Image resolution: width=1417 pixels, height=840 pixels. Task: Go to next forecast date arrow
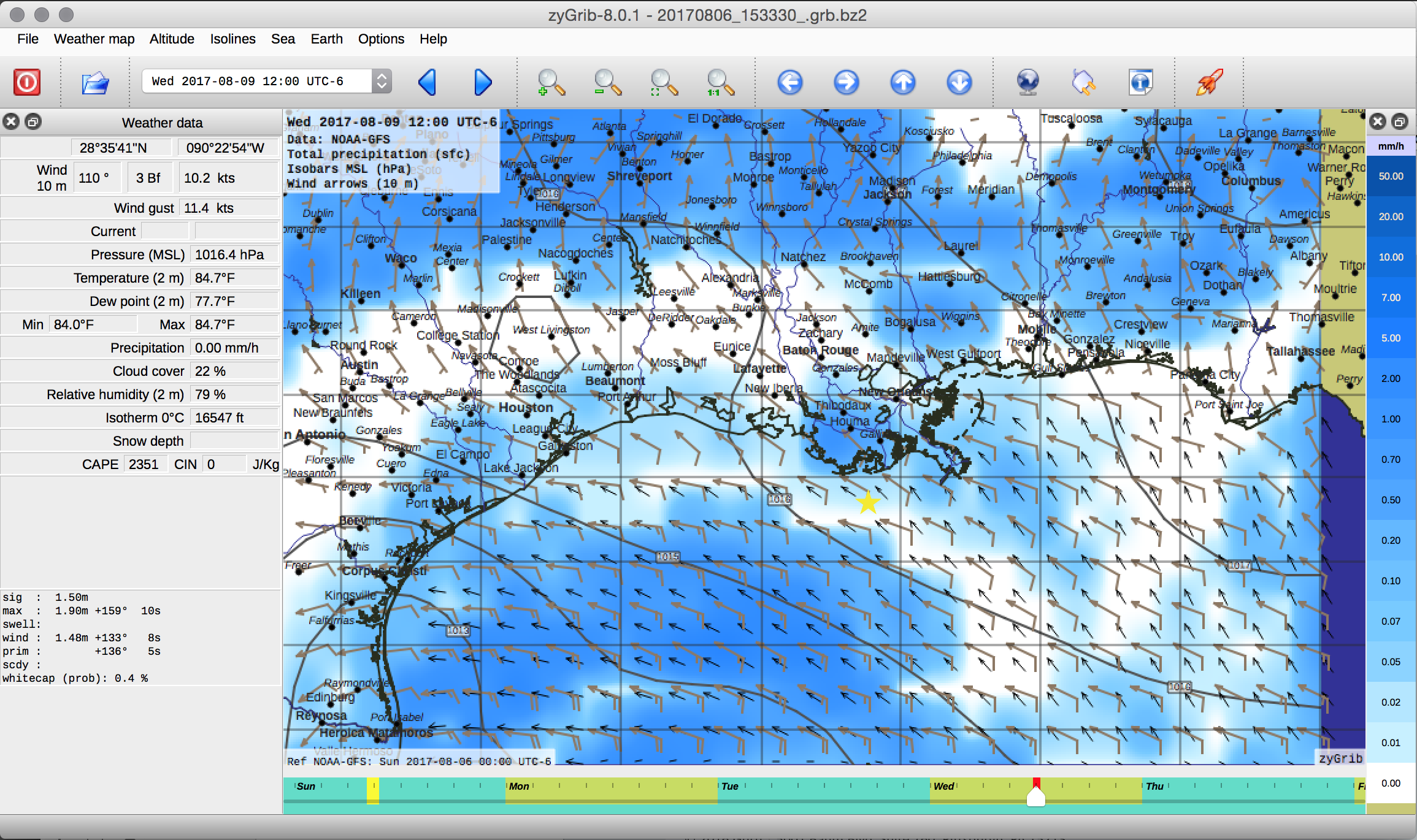[483, 82]
